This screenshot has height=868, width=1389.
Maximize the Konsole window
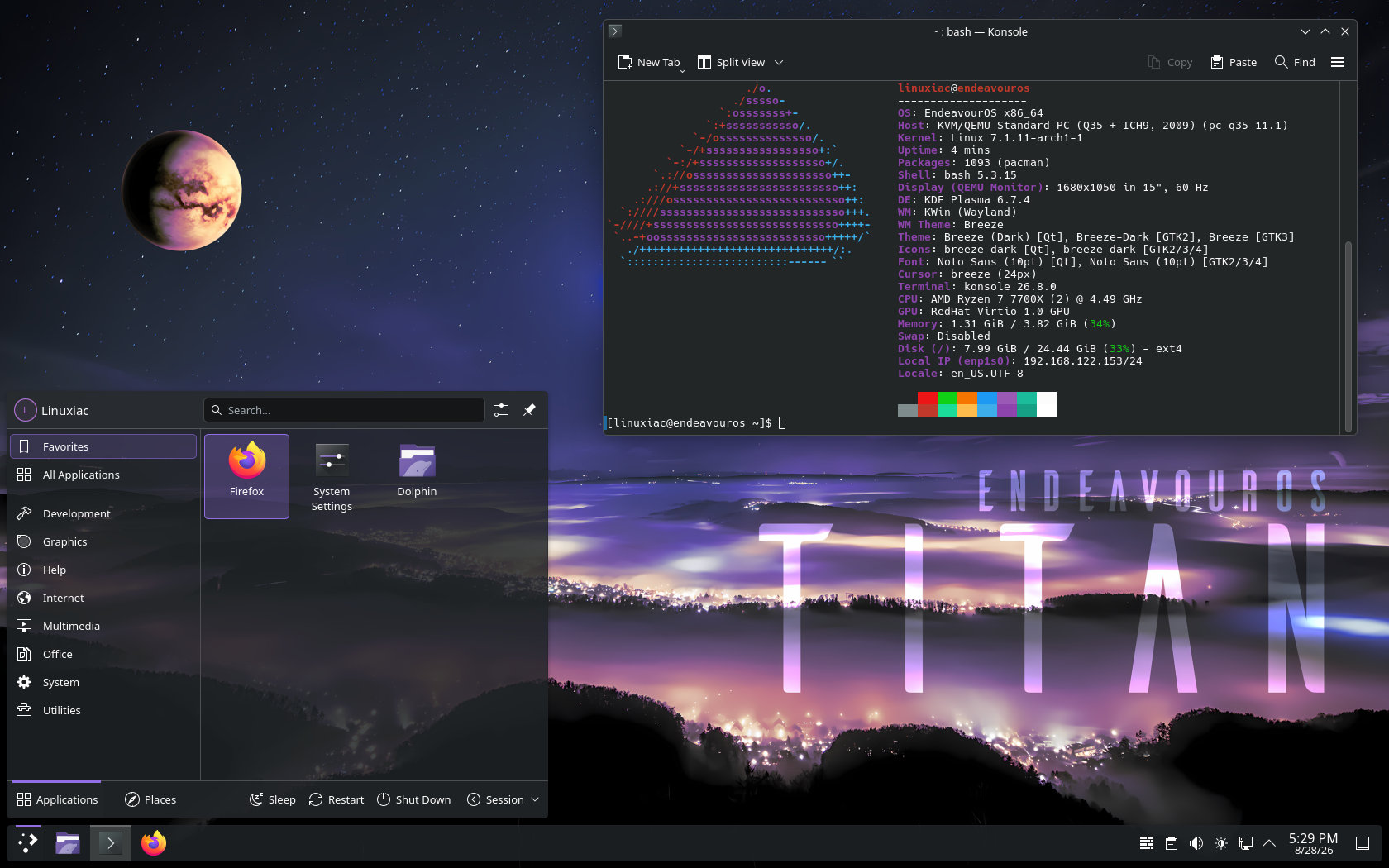[x=1325, y=31]
